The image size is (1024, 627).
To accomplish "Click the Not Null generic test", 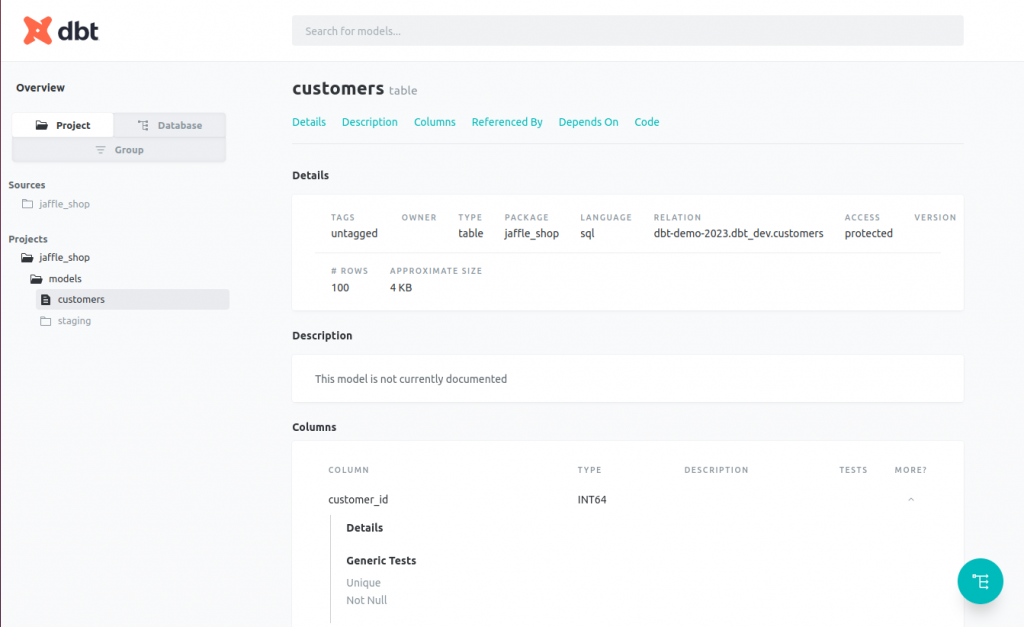I will tap(366, 600).
